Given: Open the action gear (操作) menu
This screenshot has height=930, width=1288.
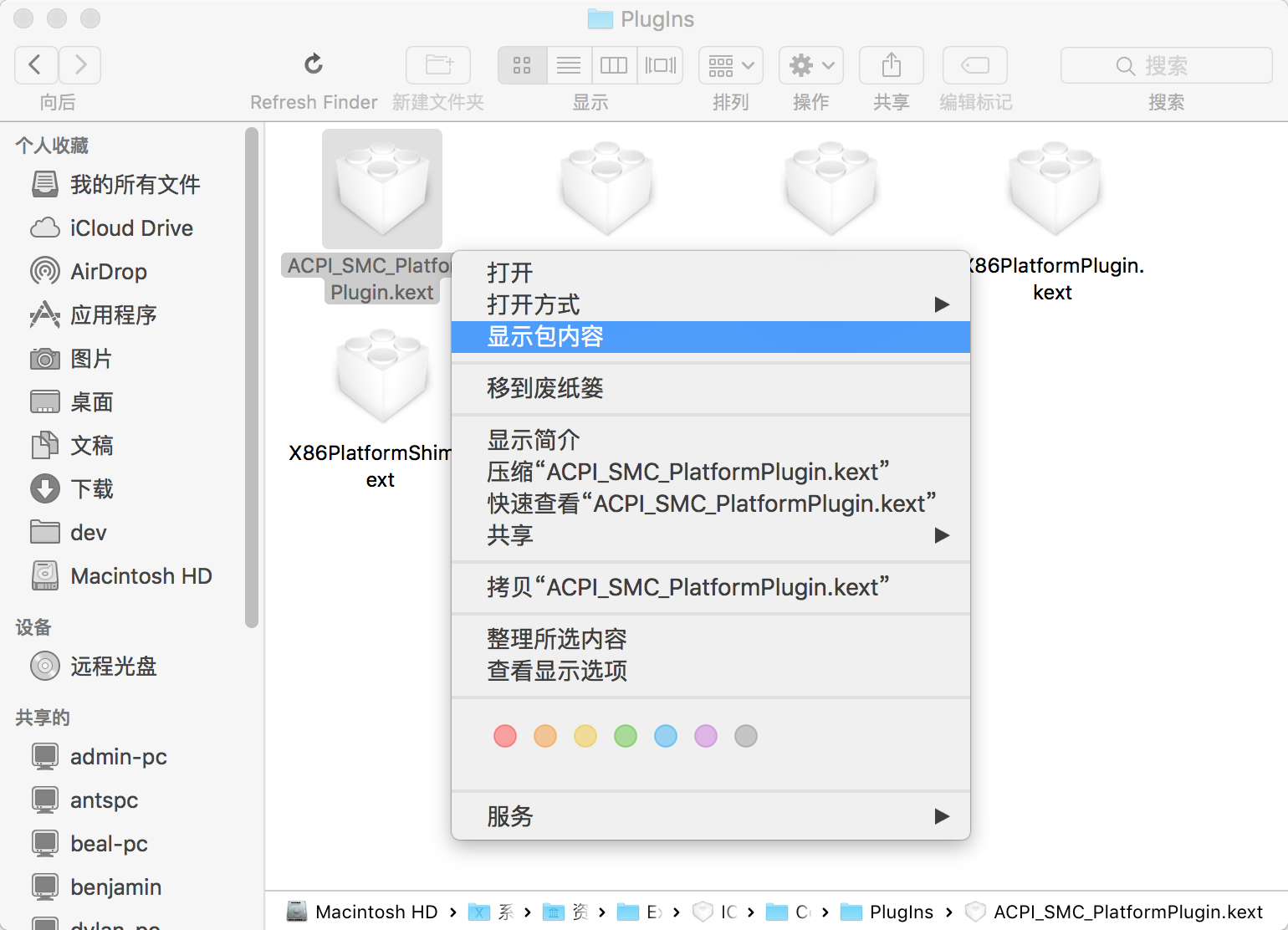Looking at the screenshot, I should [x=811, y=65].
